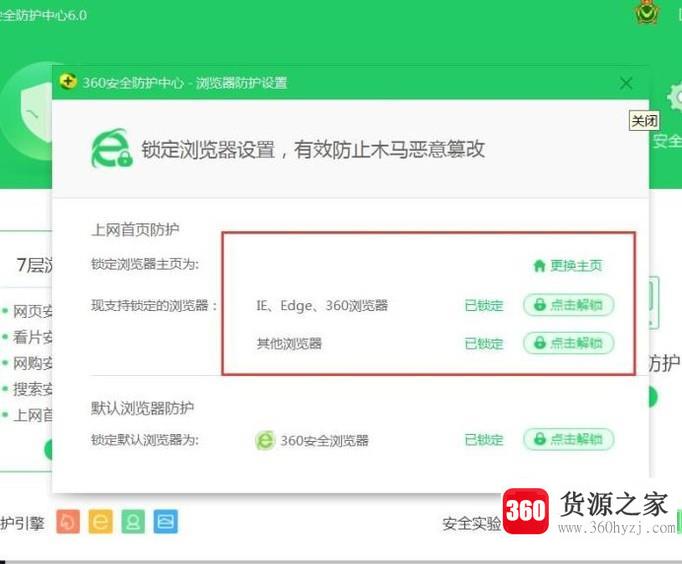Unlock the default browser 360安全浏览器 lock
The height and width of the screenshot is (564, 682).
tap(568, 439)
